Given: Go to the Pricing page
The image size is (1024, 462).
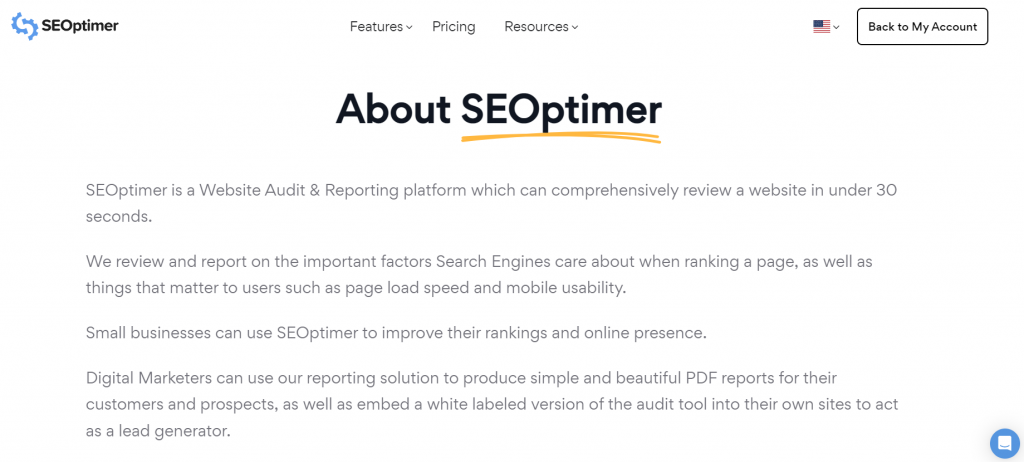Looking at the screenshot, I should 453,27.
